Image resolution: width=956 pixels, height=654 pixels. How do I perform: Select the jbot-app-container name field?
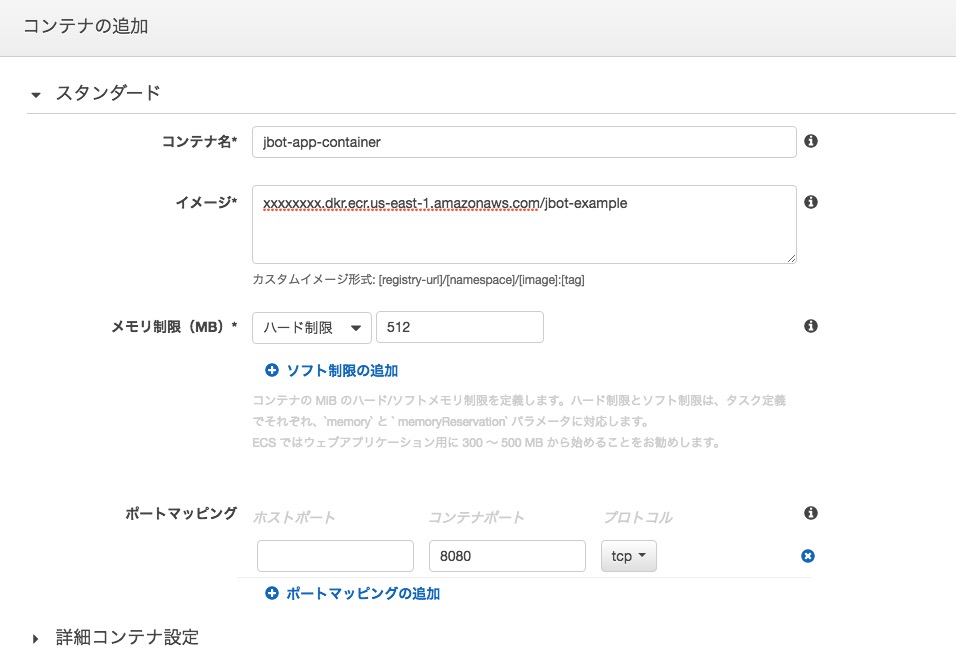click(525, 141)
